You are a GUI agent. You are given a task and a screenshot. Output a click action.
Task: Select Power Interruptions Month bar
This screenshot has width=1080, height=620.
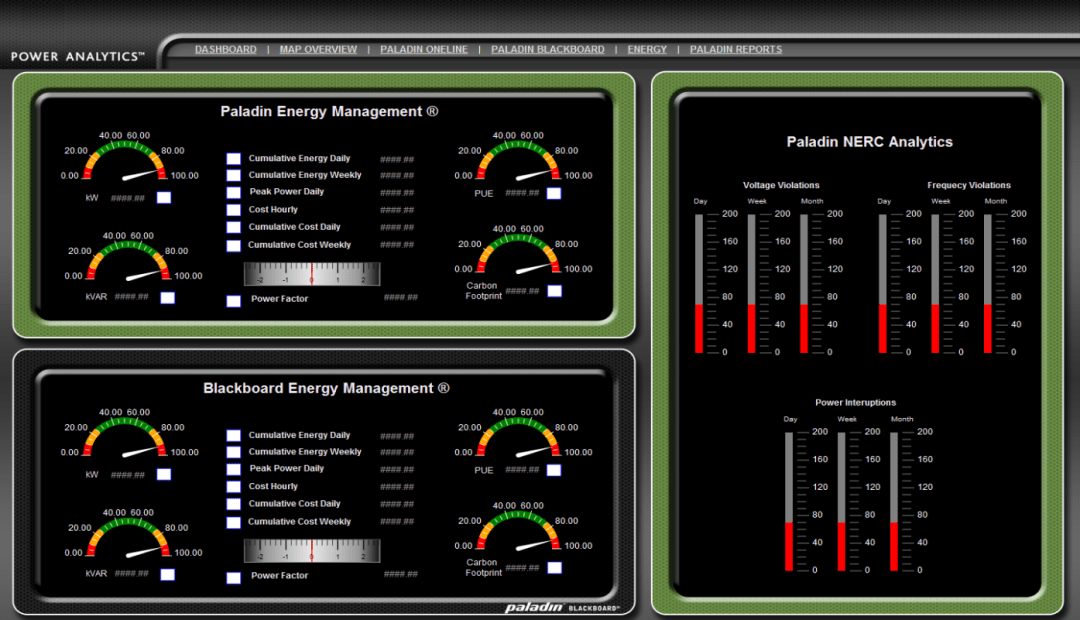(894, 502)
